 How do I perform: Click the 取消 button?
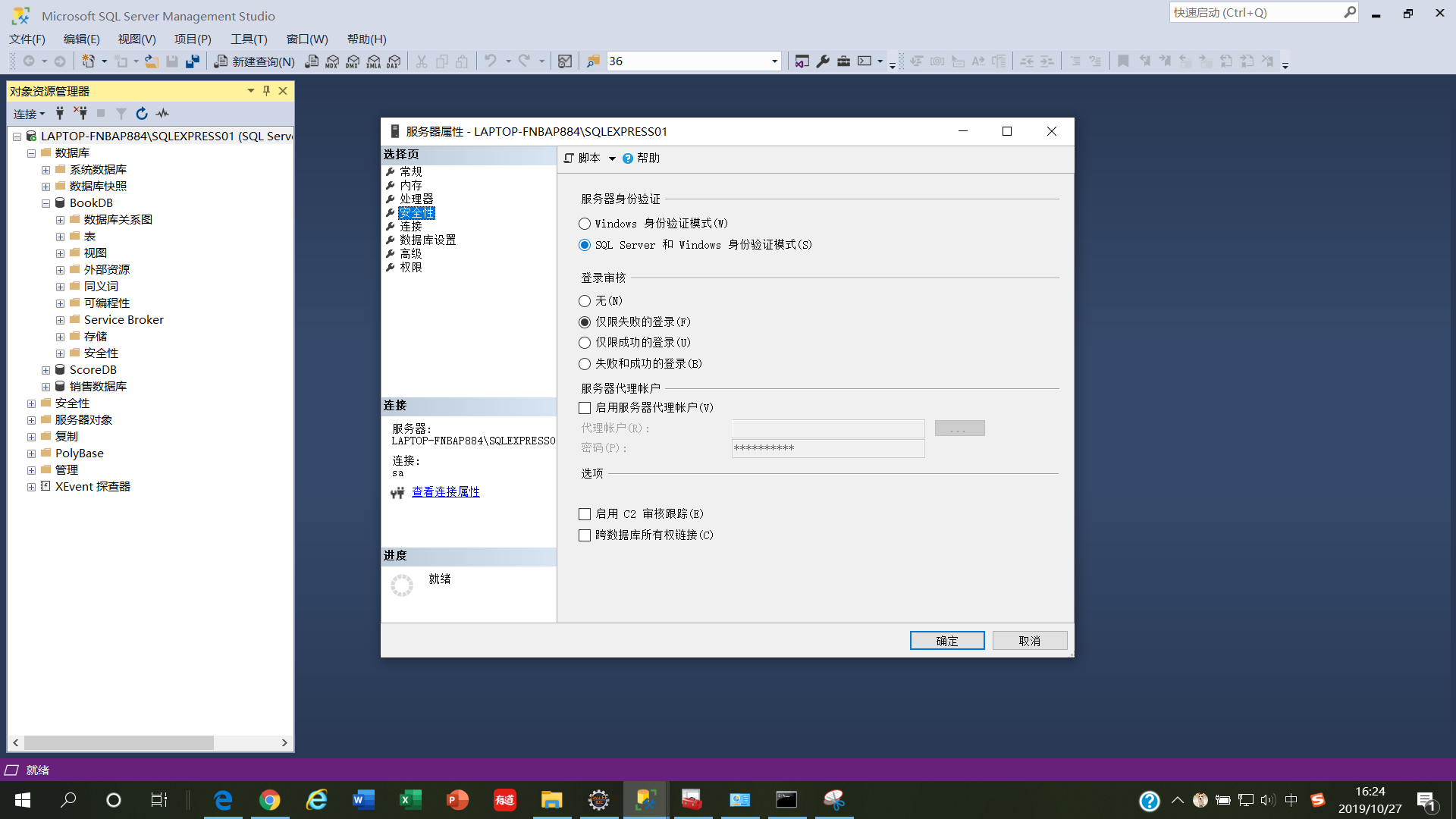(1030, 641)
